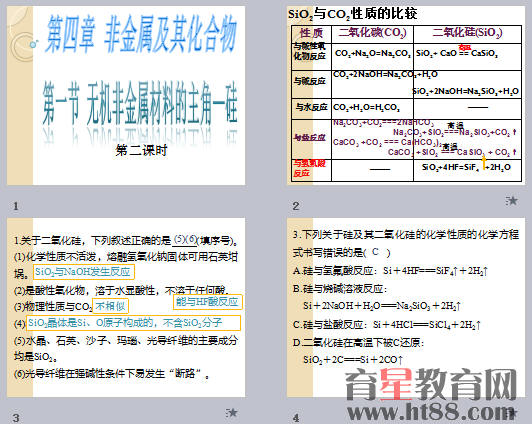This screenshot has width=532, height=424.
Task: Click the 不相似 annotation box
Action: [110, 306]
